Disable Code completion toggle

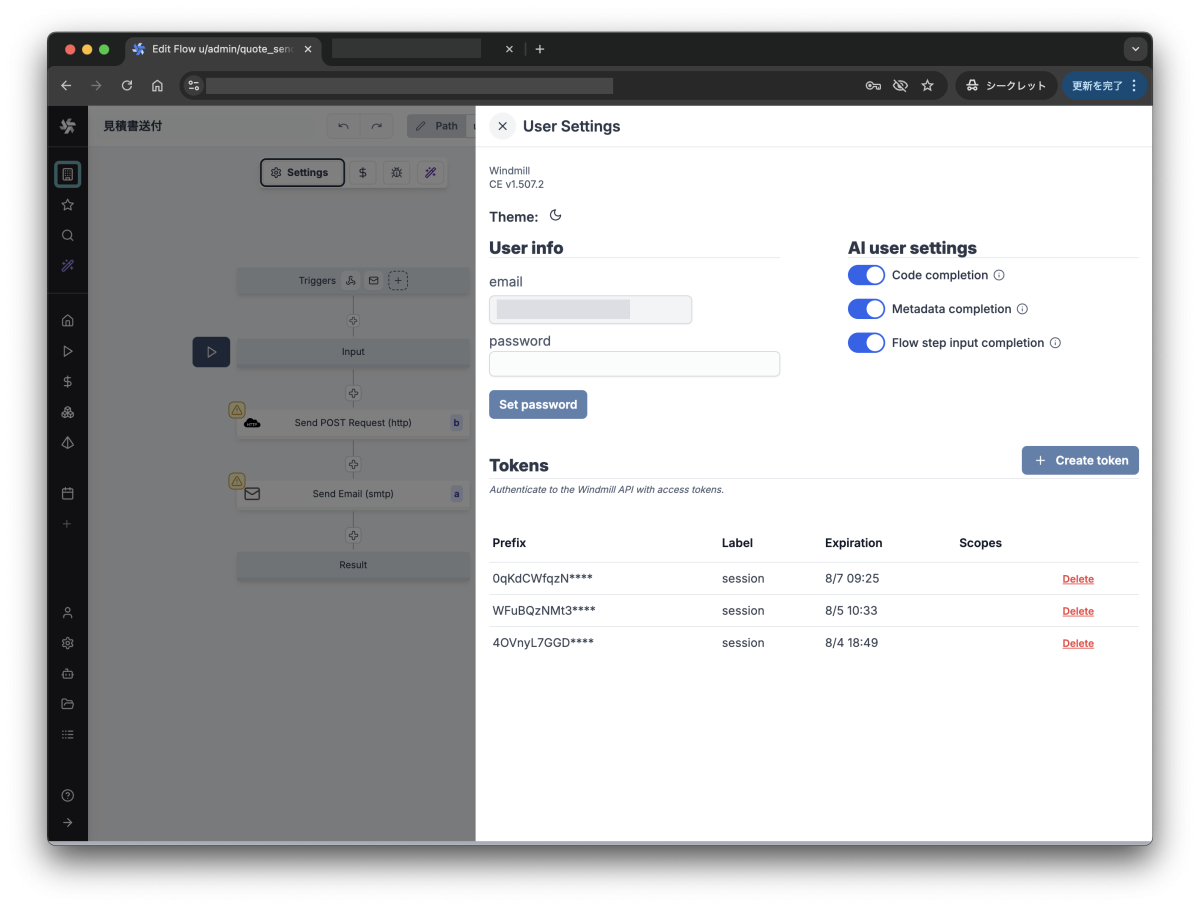[866, 275]
